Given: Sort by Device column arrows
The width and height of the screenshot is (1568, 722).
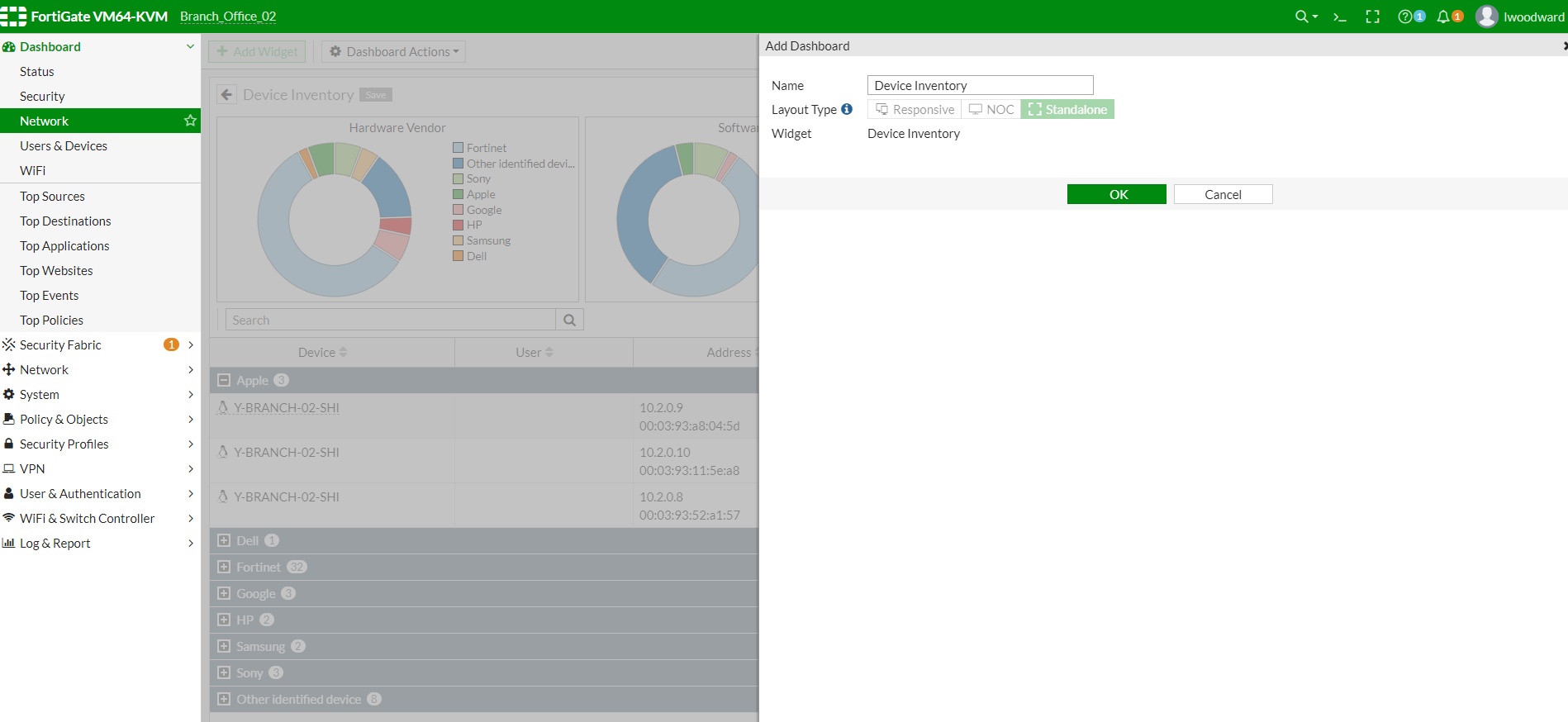Looking at the screenshot, I should click(343, 353).
